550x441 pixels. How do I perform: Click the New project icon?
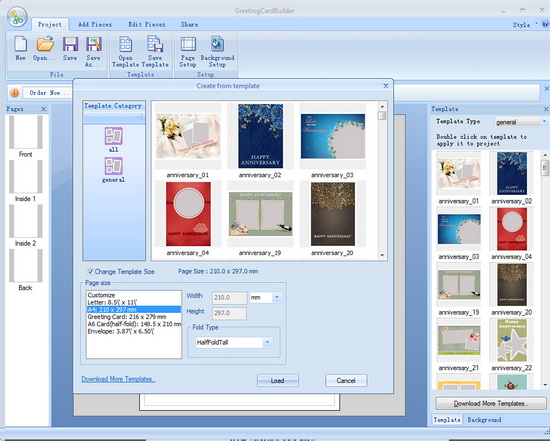tap(20, 44)
